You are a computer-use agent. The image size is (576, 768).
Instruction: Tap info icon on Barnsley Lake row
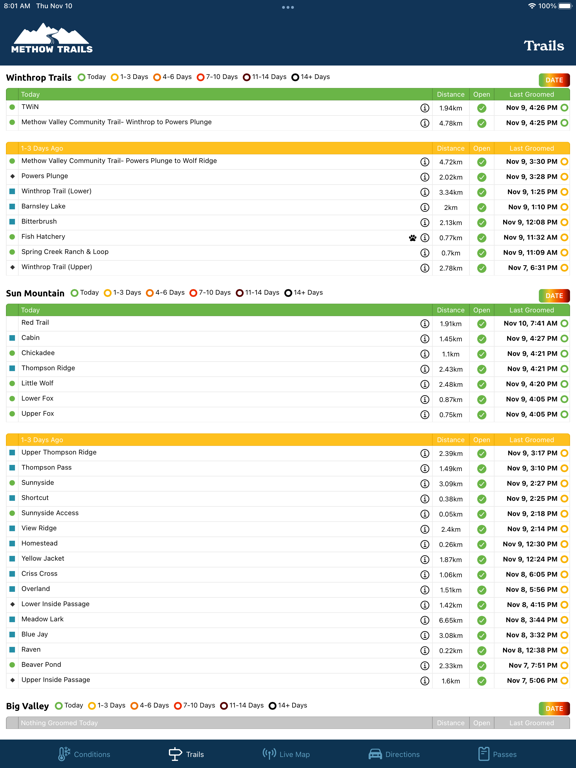click(x=425, y=207)
